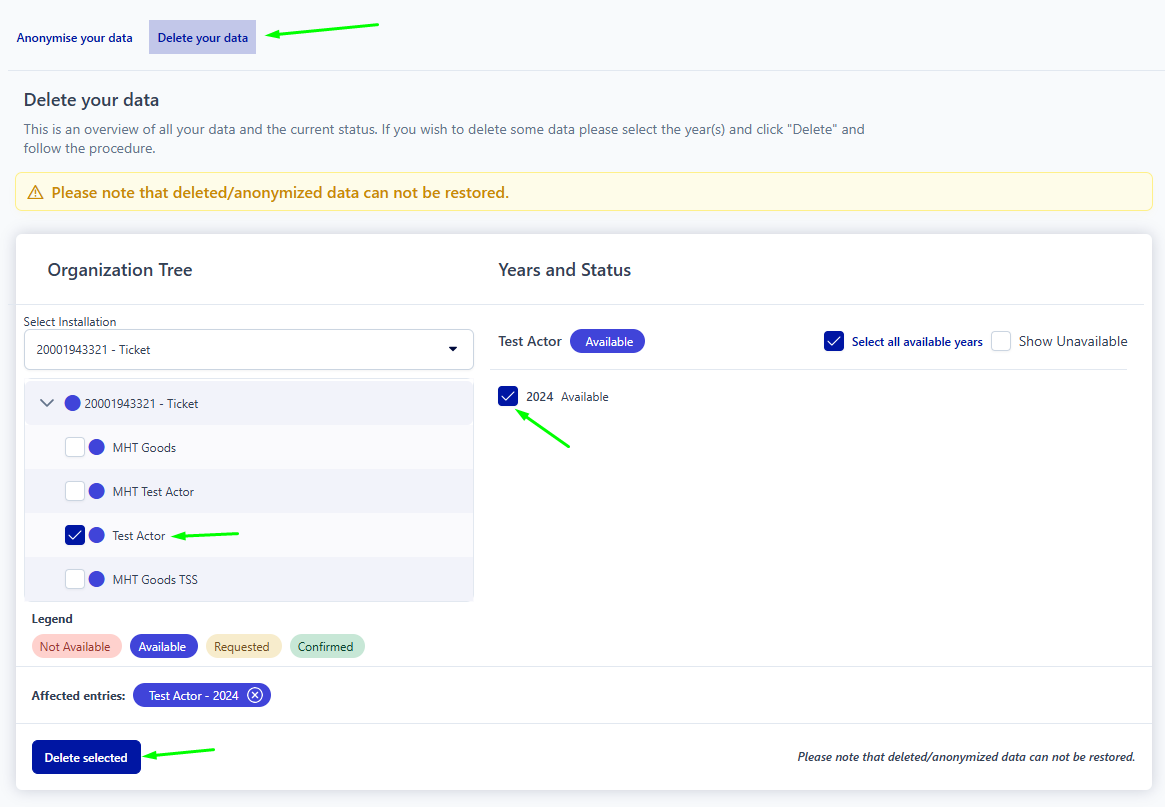Image resolution: width=1165 pixels, height=807 pixels.
Task: Click the Confirmed legend badge
Action: click(325, 646)
